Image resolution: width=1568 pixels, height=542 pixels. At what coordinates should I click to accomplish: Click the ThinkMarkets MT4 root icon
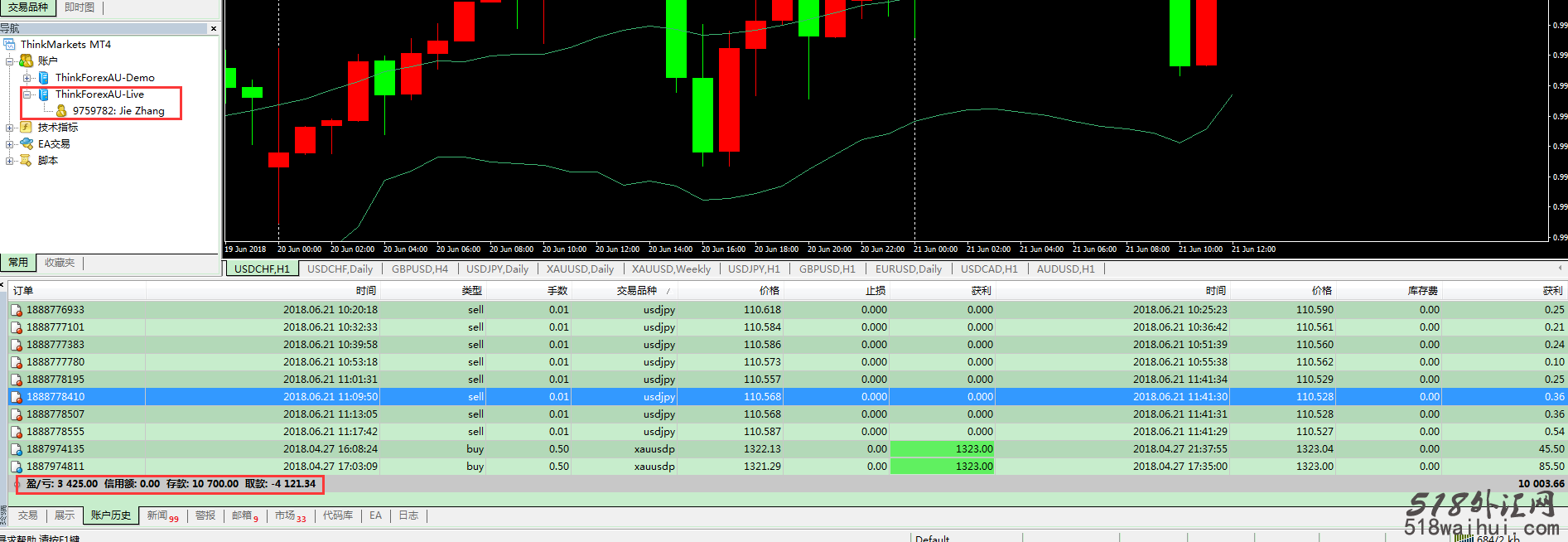10,44
